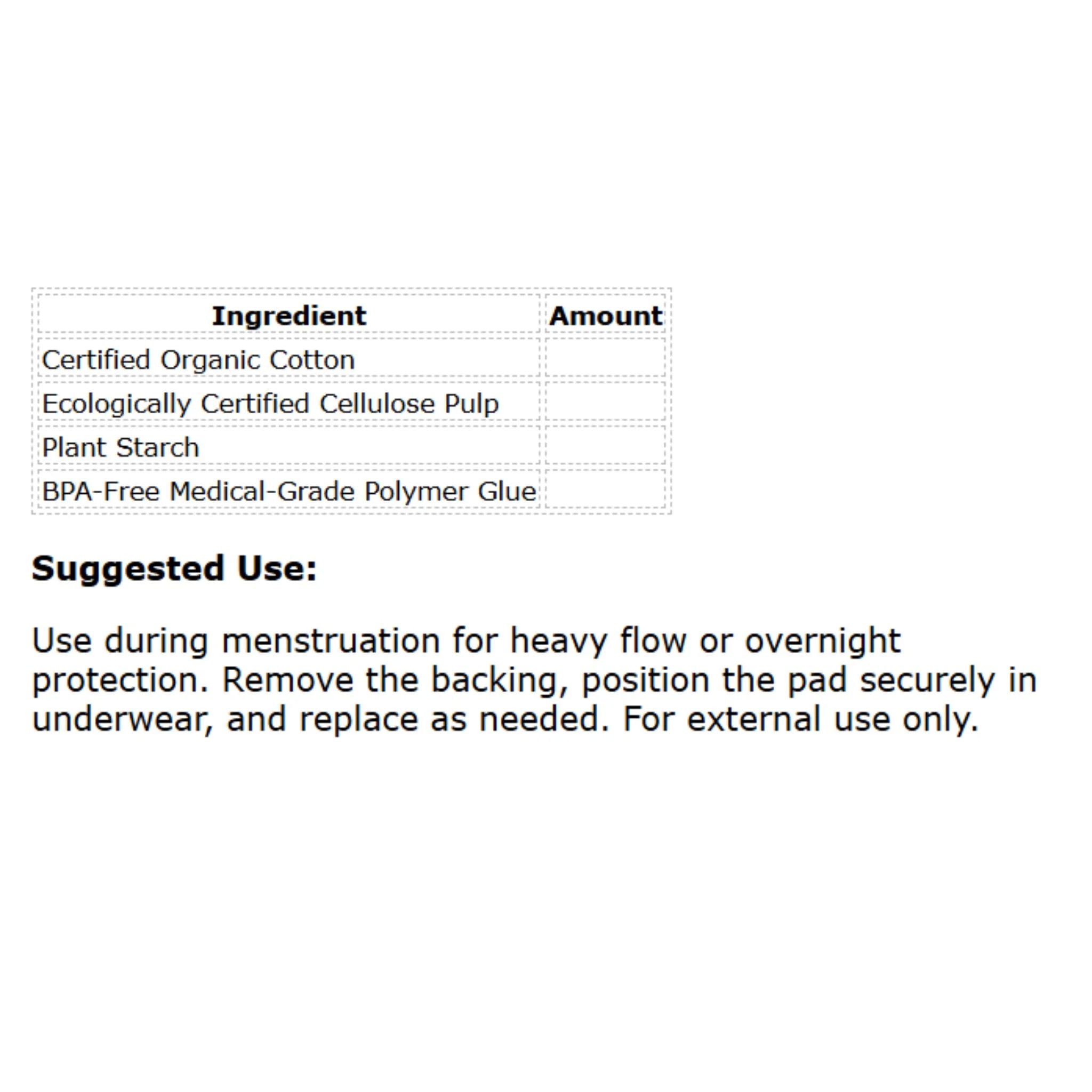
Task: Click the empty Amount cell for Polymer Glue
Action: point(605,489)
